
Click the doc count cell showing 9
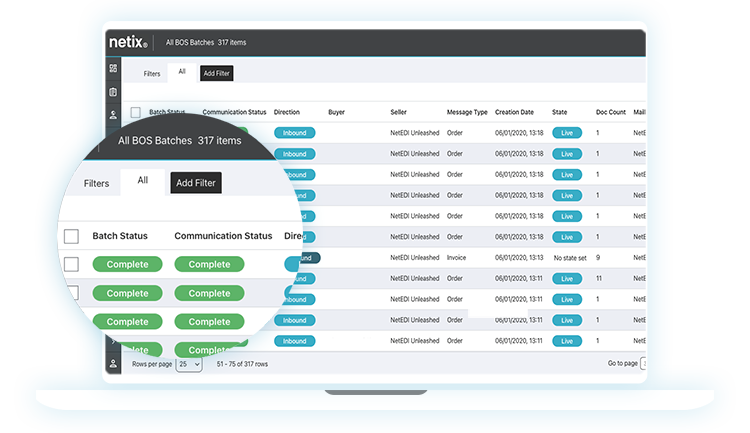(598, 257)
